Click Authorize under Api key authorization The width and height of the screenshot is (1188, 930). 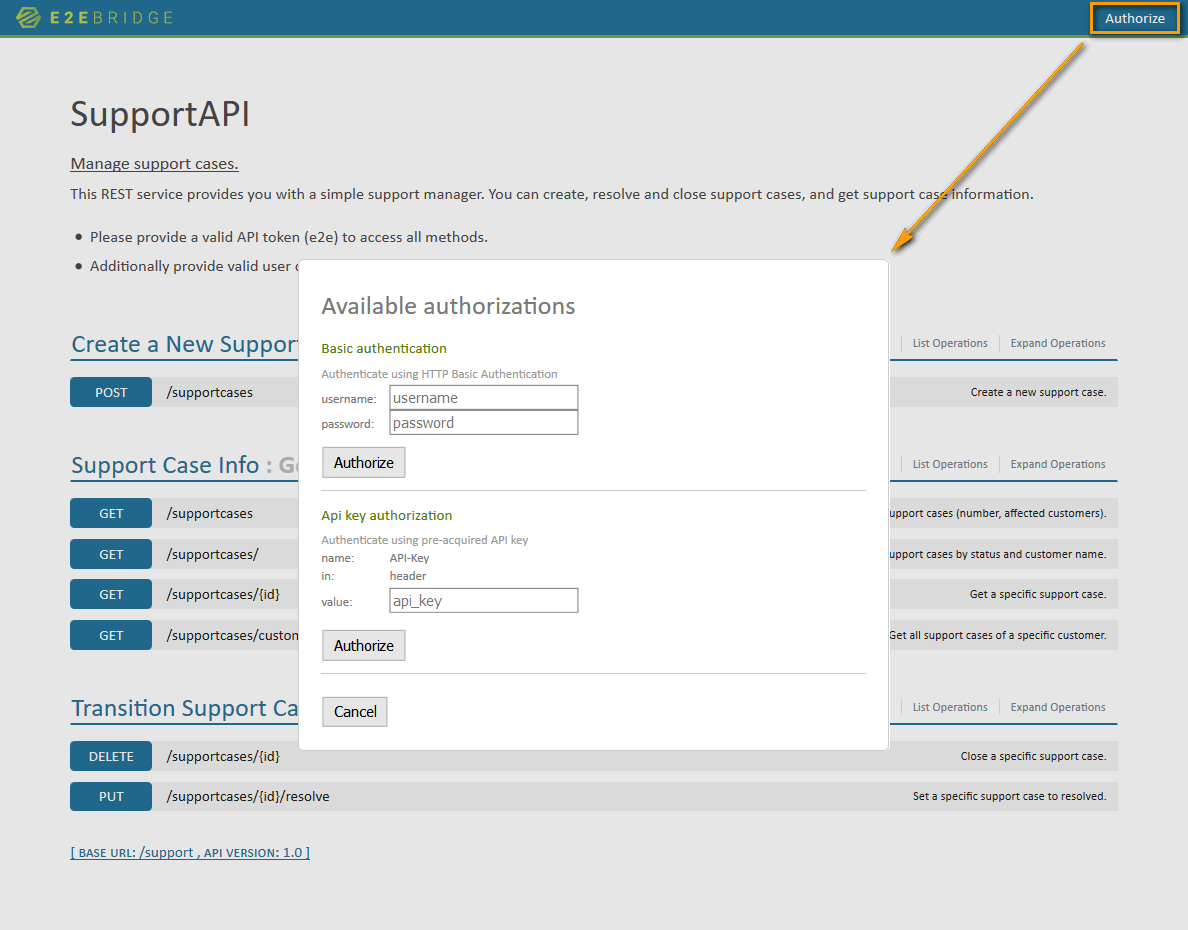tap(363, 645)
